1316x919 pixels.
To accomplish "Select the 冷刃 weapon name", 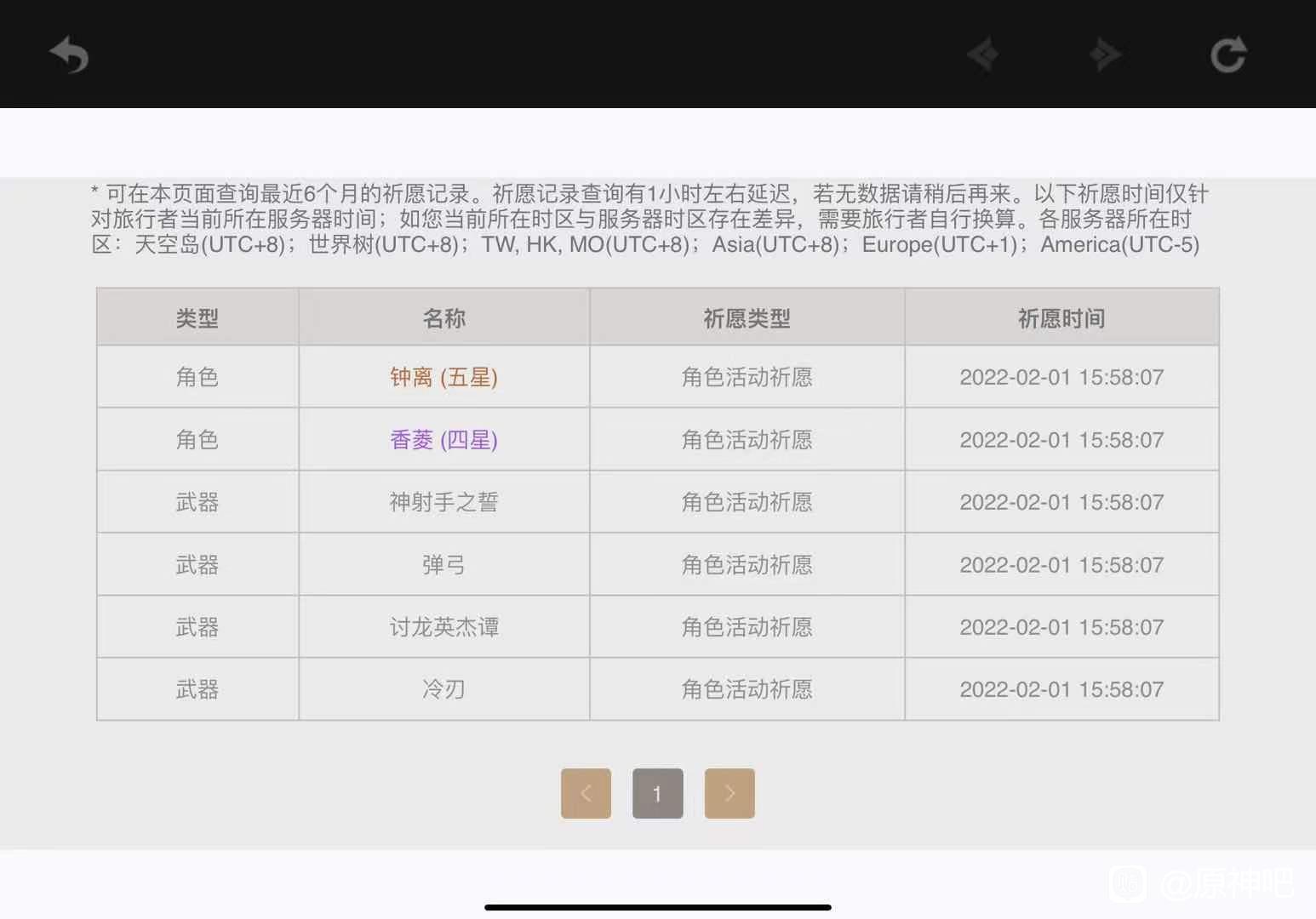I will coord(443,689).
